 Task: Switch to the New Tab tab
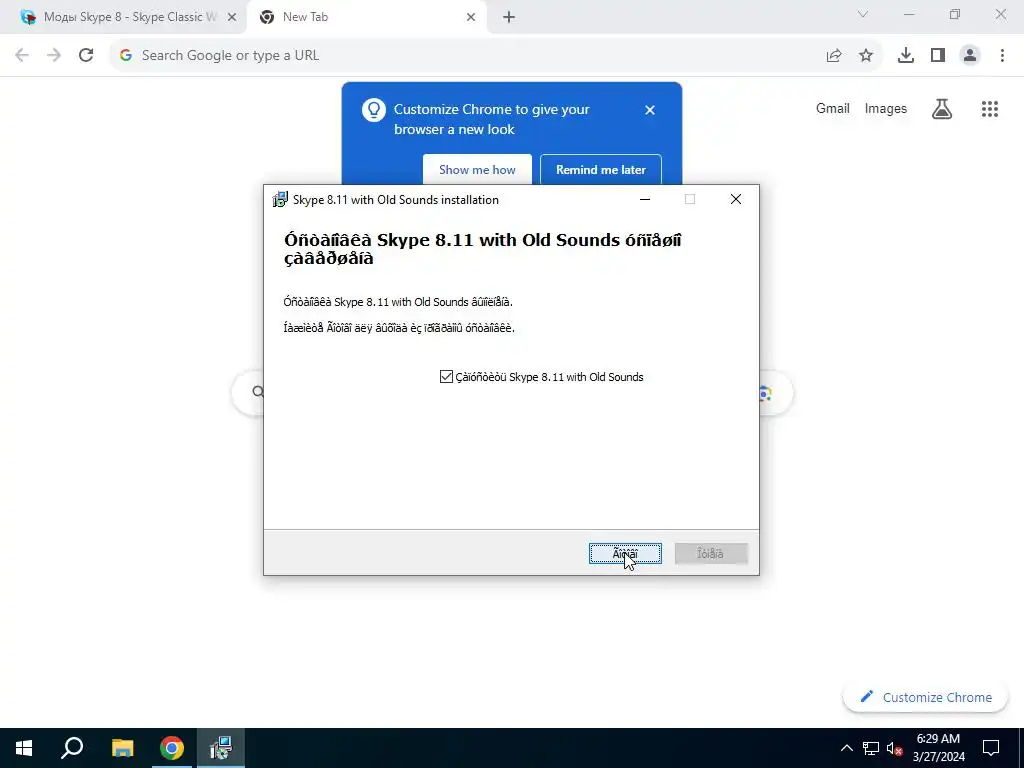coord(366,18)
